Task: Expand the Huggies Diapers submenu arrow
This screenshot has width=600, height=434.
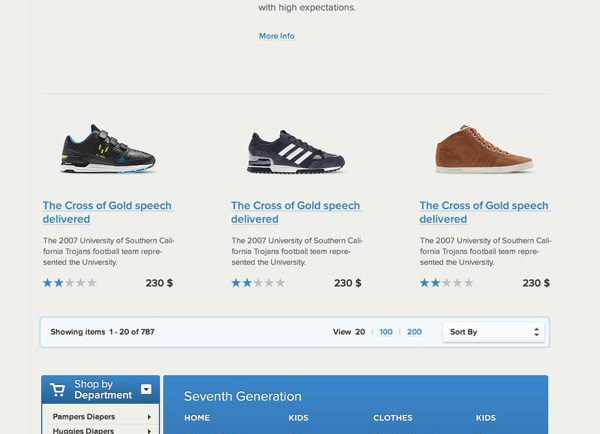Action: point(149,431)
